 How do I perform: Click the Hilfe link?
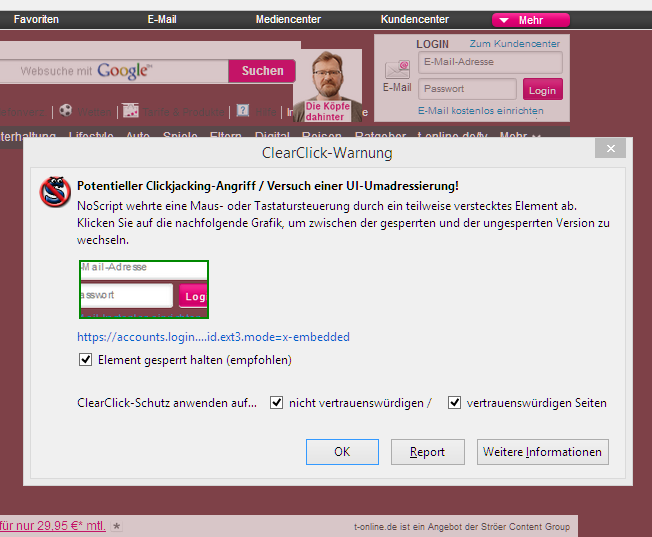point(266,112)
